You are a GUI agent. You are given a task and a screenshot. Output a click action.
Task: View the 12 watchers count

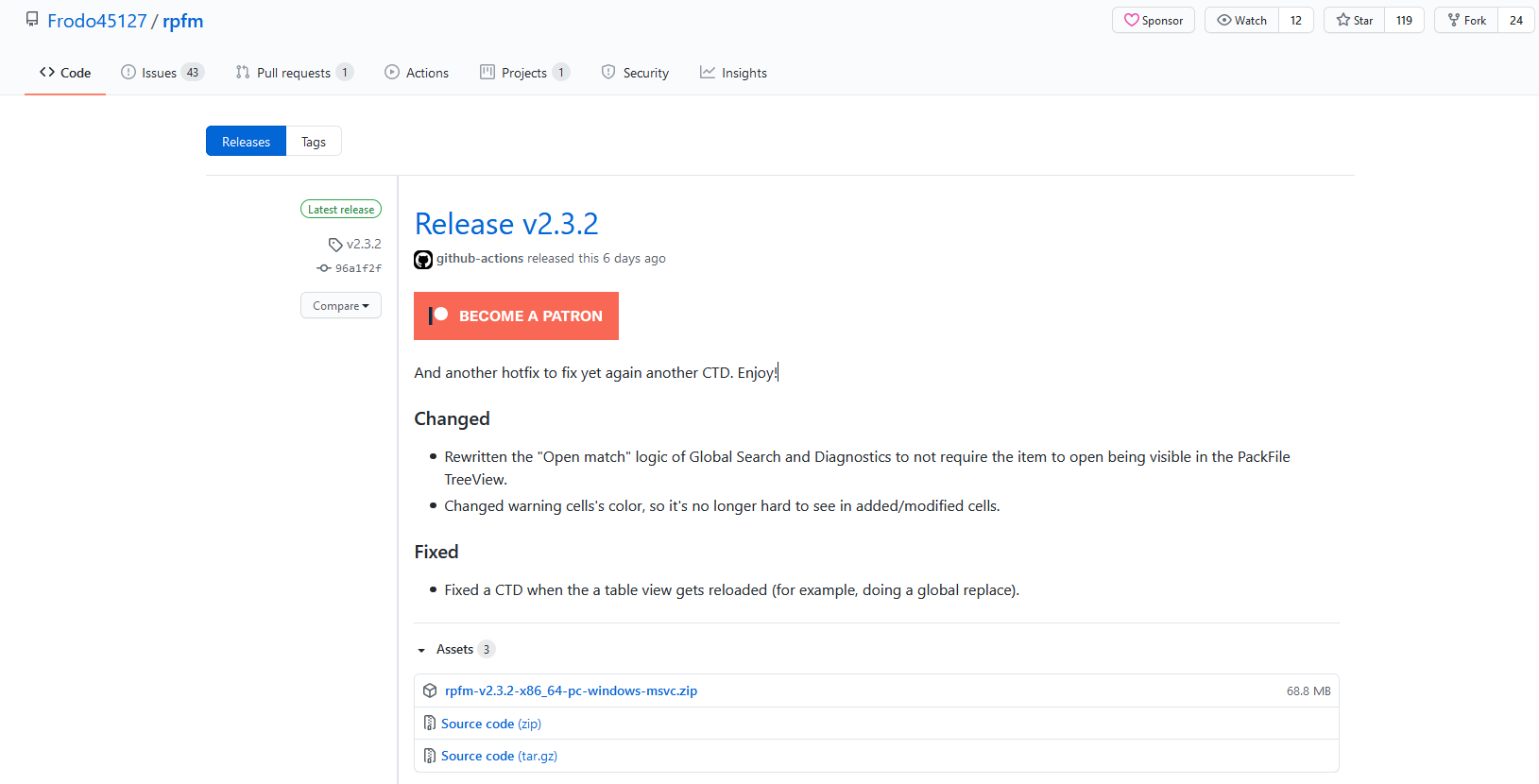1296,20
